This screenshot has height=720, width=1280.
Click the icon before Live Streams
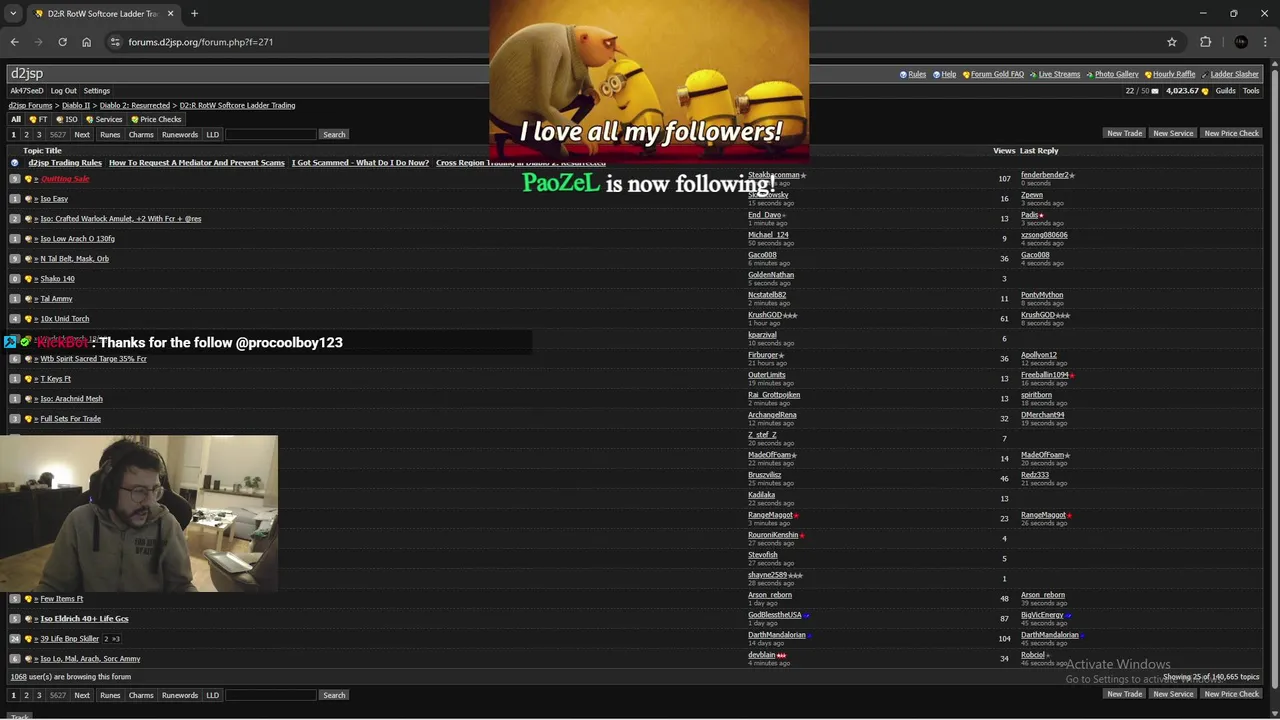pyautogui.click(x=1034, y=74)
